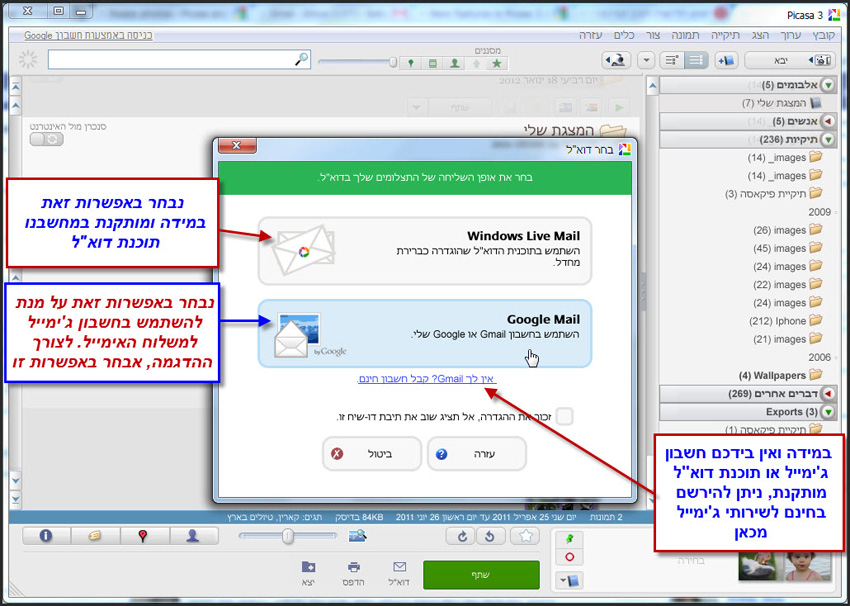Collapse the אלבומים (Albums) section
Screen dimensions: 850x606
pyautogui.click(x=828, y=85)
